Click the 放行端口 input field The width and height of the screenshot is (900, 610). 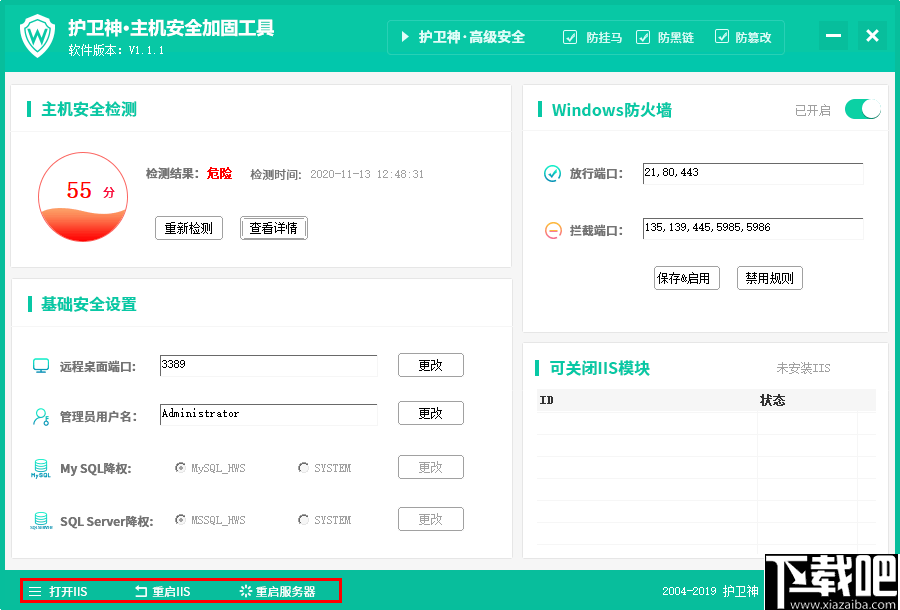(752, 173)
